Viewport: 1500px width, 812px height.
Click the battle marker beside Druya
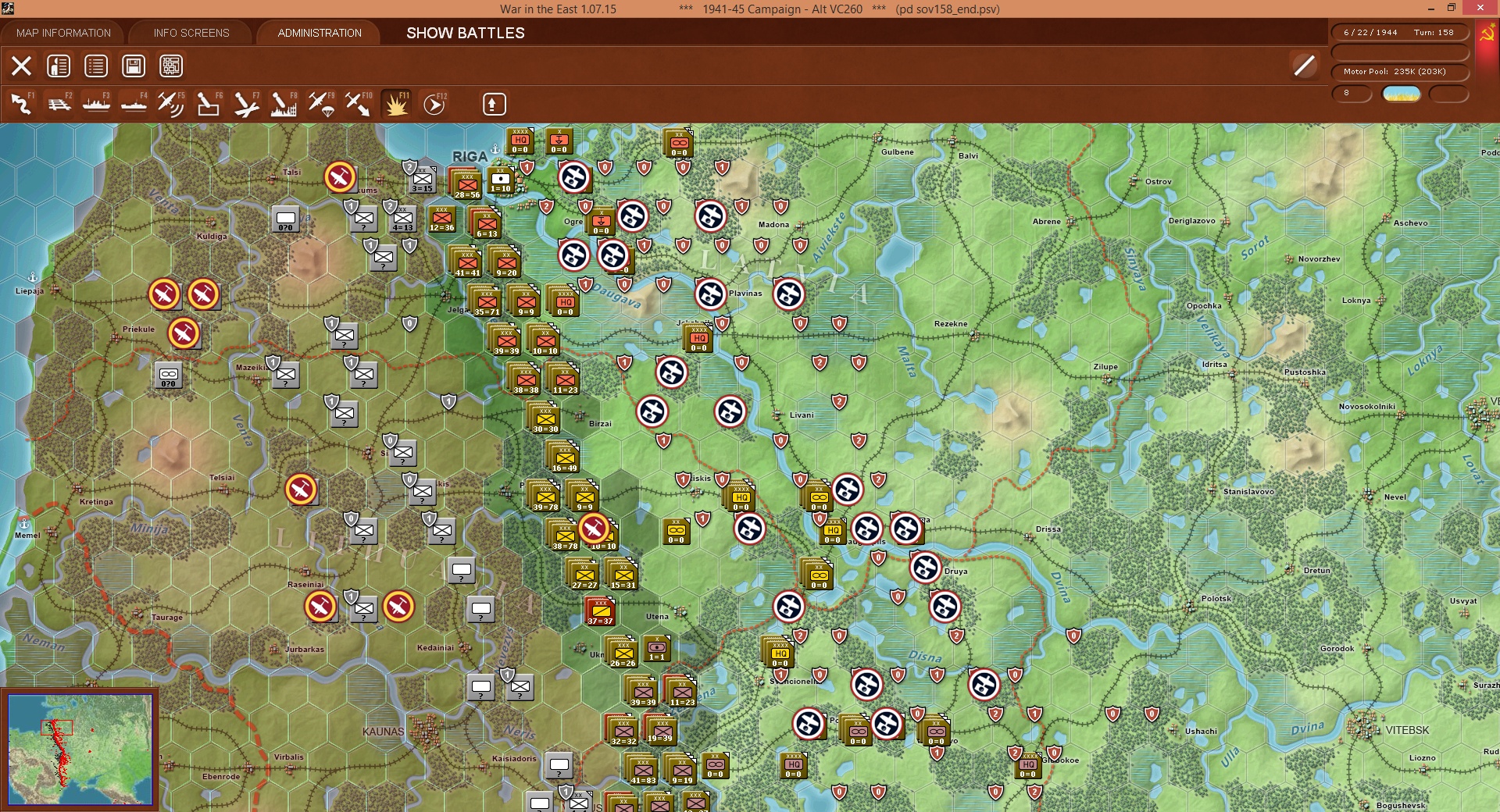pos(926,568)
